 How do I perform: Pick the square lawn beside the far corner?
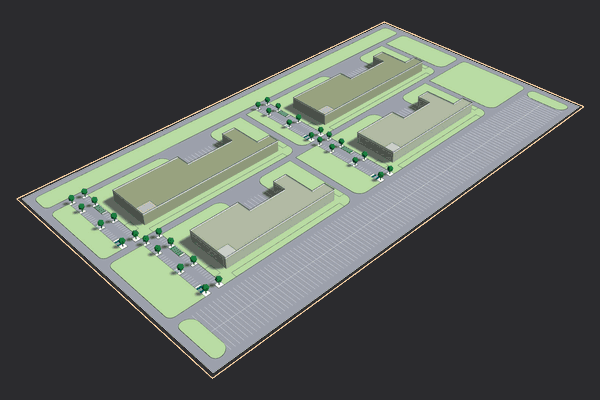[477, 85]
